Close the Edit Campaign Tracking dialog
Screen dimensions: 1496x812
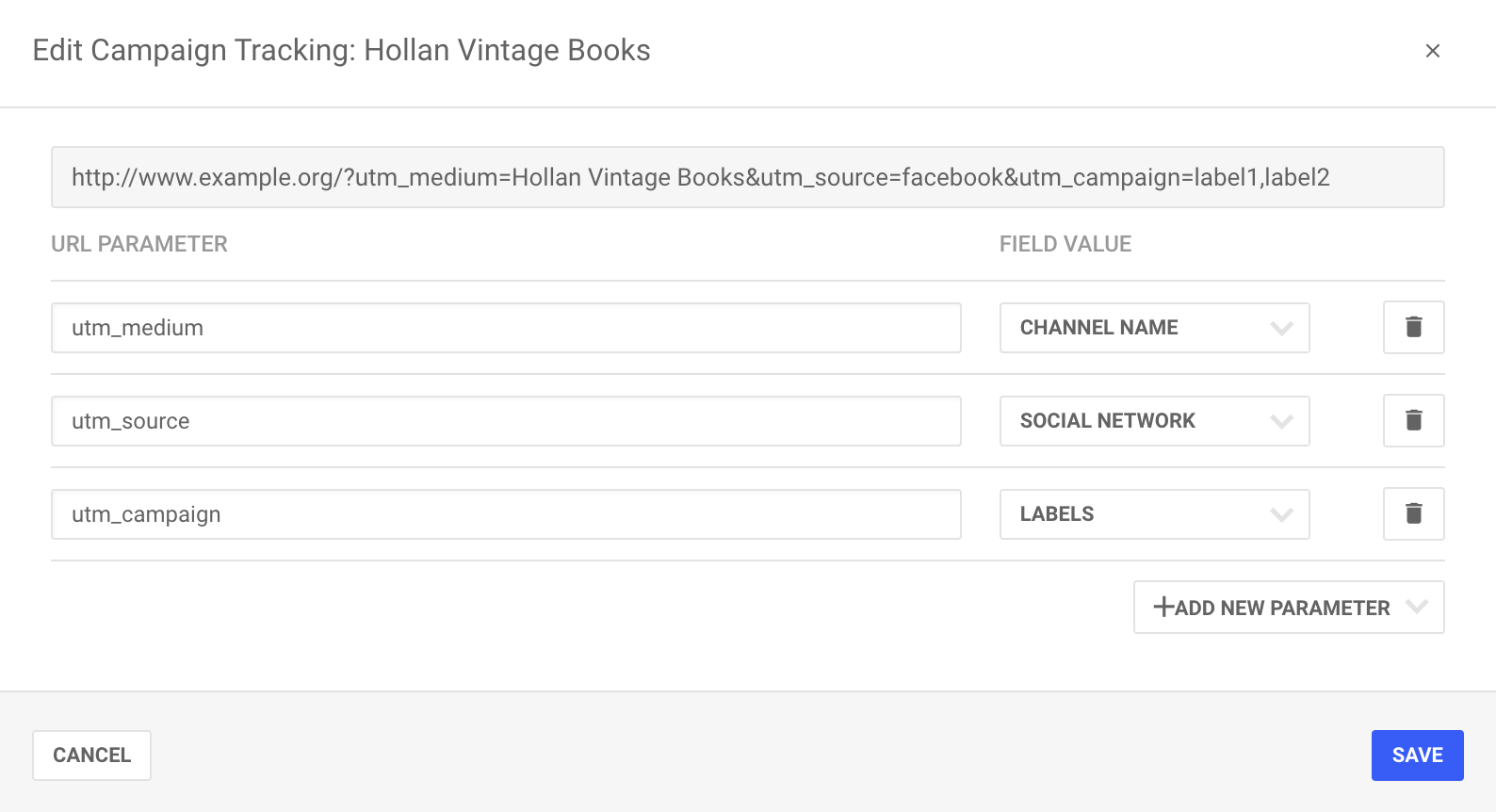click(1432, 51)
